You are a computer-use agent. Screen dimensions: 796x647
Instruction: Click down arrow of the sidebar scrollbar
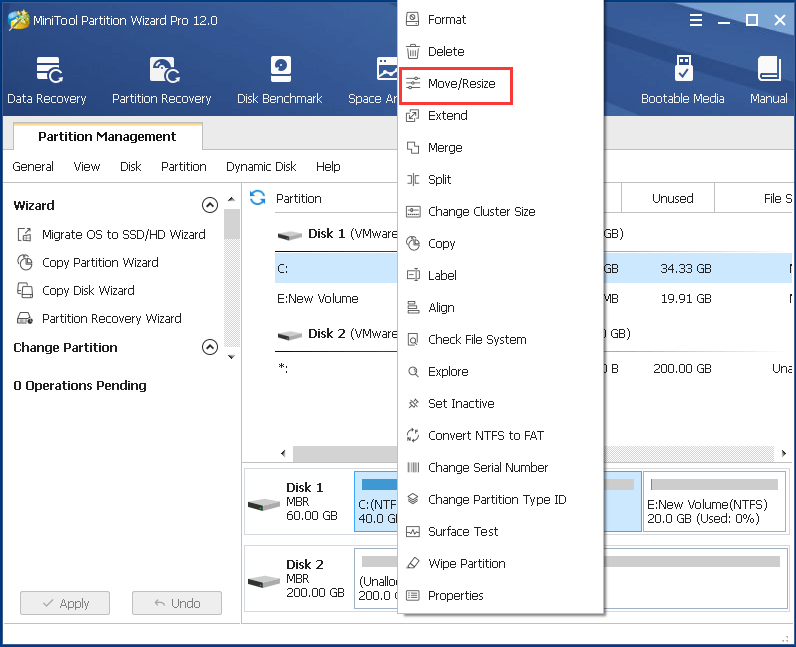point(231,357)
